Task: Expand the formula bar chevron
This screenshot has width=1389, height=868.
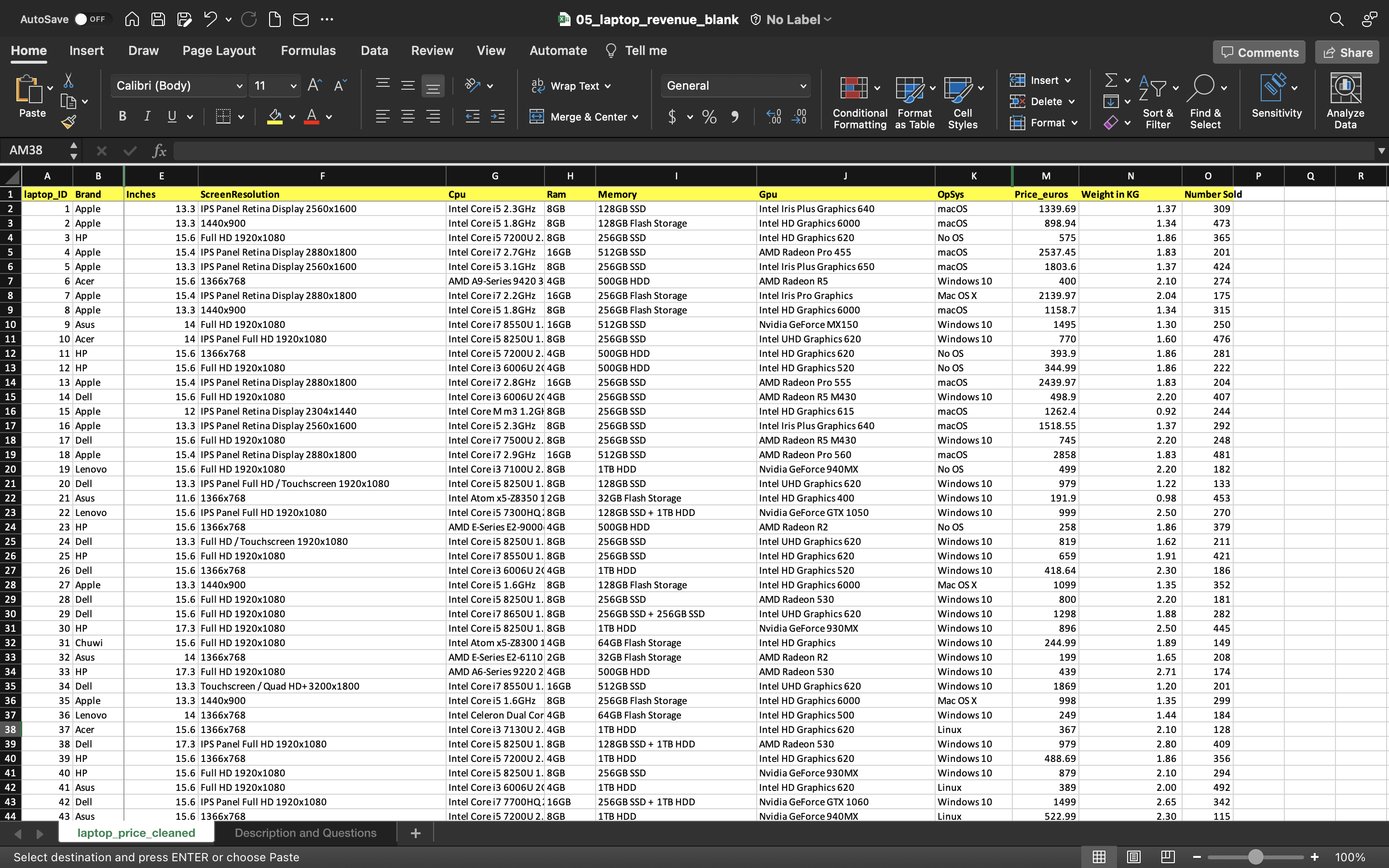Action: (1381, 150)
